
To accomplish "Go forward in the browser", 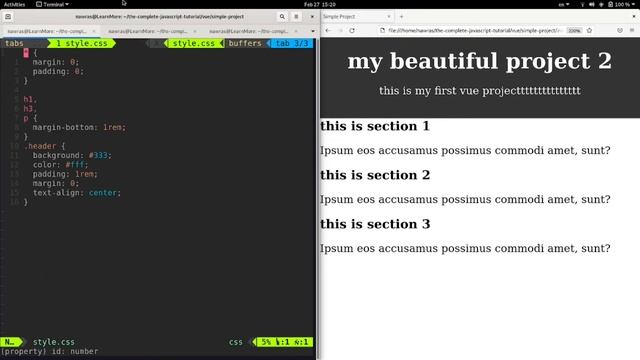I will [x=340, y=31].
